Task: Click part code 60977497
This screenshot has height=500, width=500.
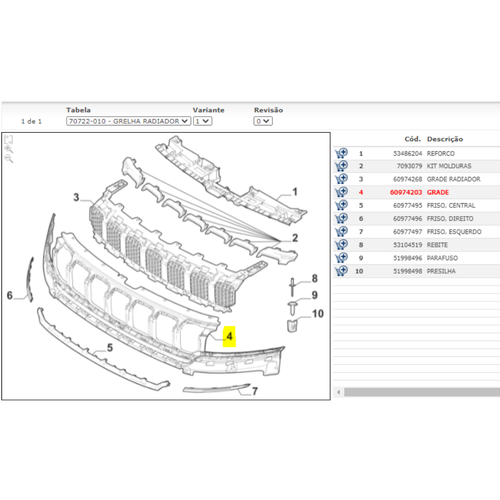Action: click(x=407, y=232)
